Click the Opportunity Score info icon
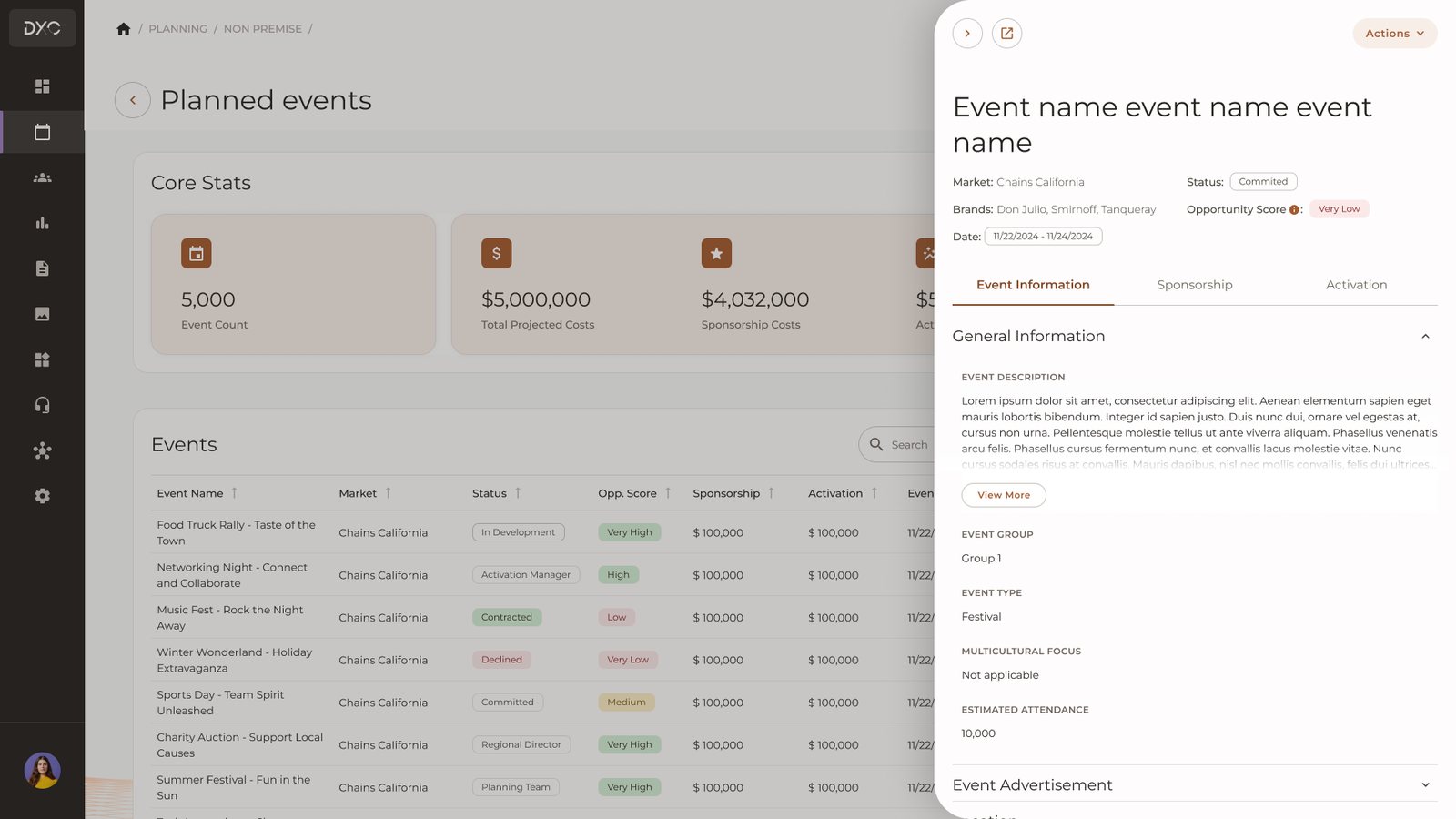Image resolution: width=1456 pixels, height=819 pixels. click(x=1294, y=209)
